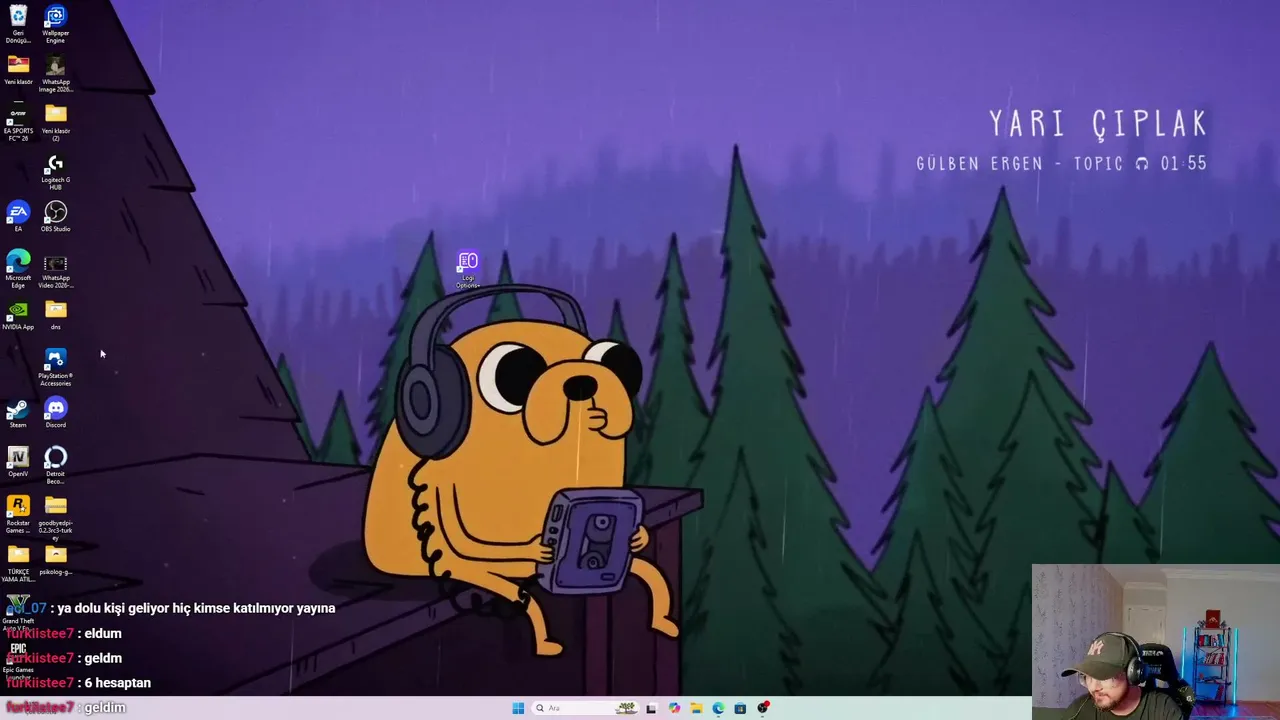Click the '6 hesaptan' chat message
The image size is (1280, 720).
(x=118, y=683)
